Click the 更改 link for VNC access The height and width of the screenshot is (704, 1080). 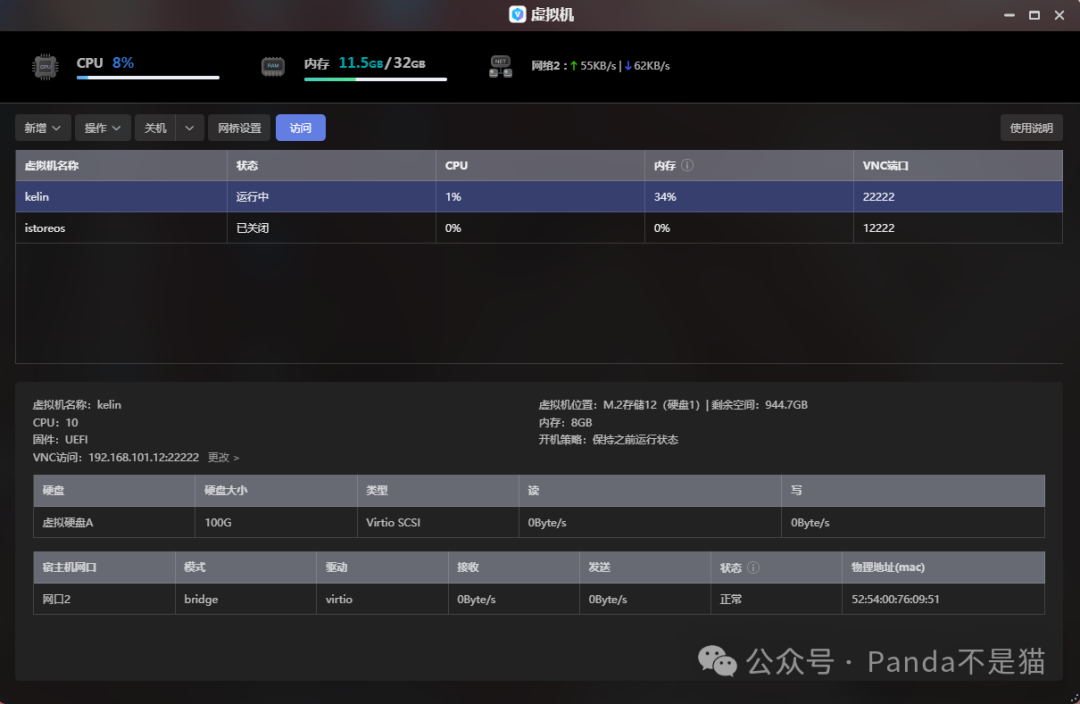coord(223,457)
